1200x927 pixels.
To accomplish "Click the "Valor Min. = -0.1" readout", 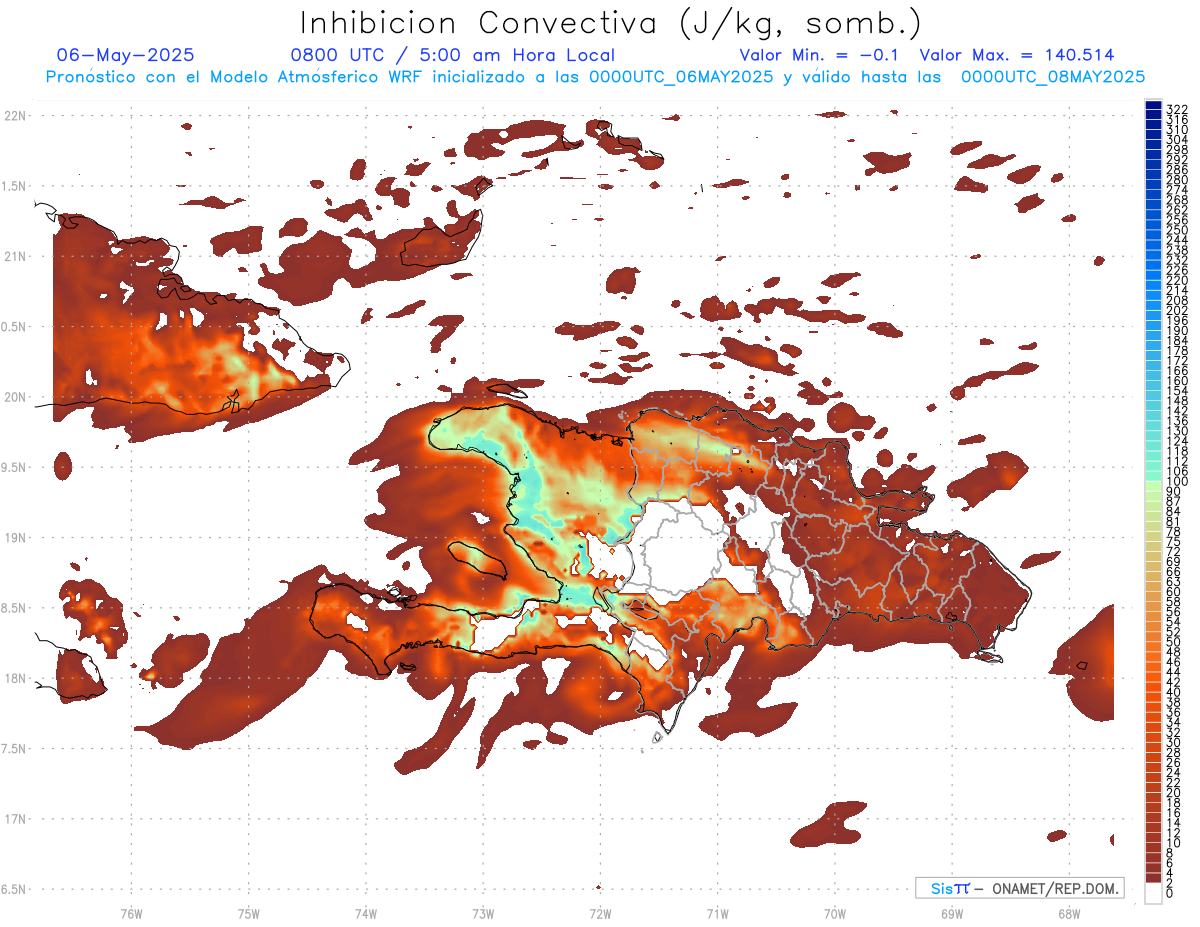I will [820, 56].
